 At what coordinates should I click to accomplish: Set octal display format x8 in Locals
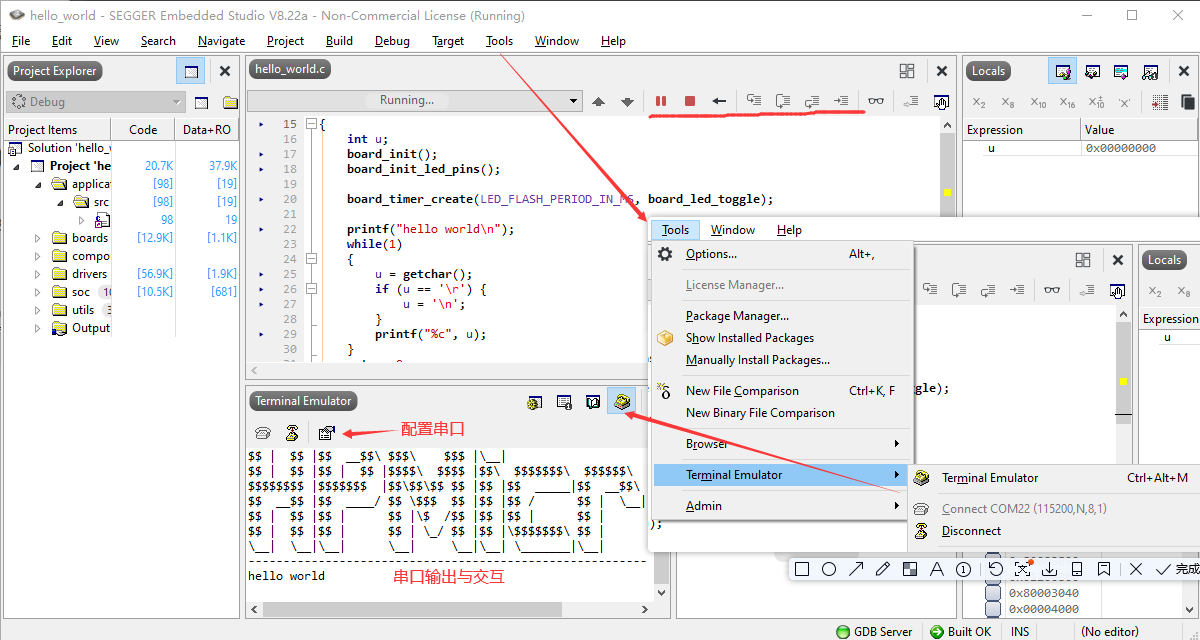point(1008,102)
